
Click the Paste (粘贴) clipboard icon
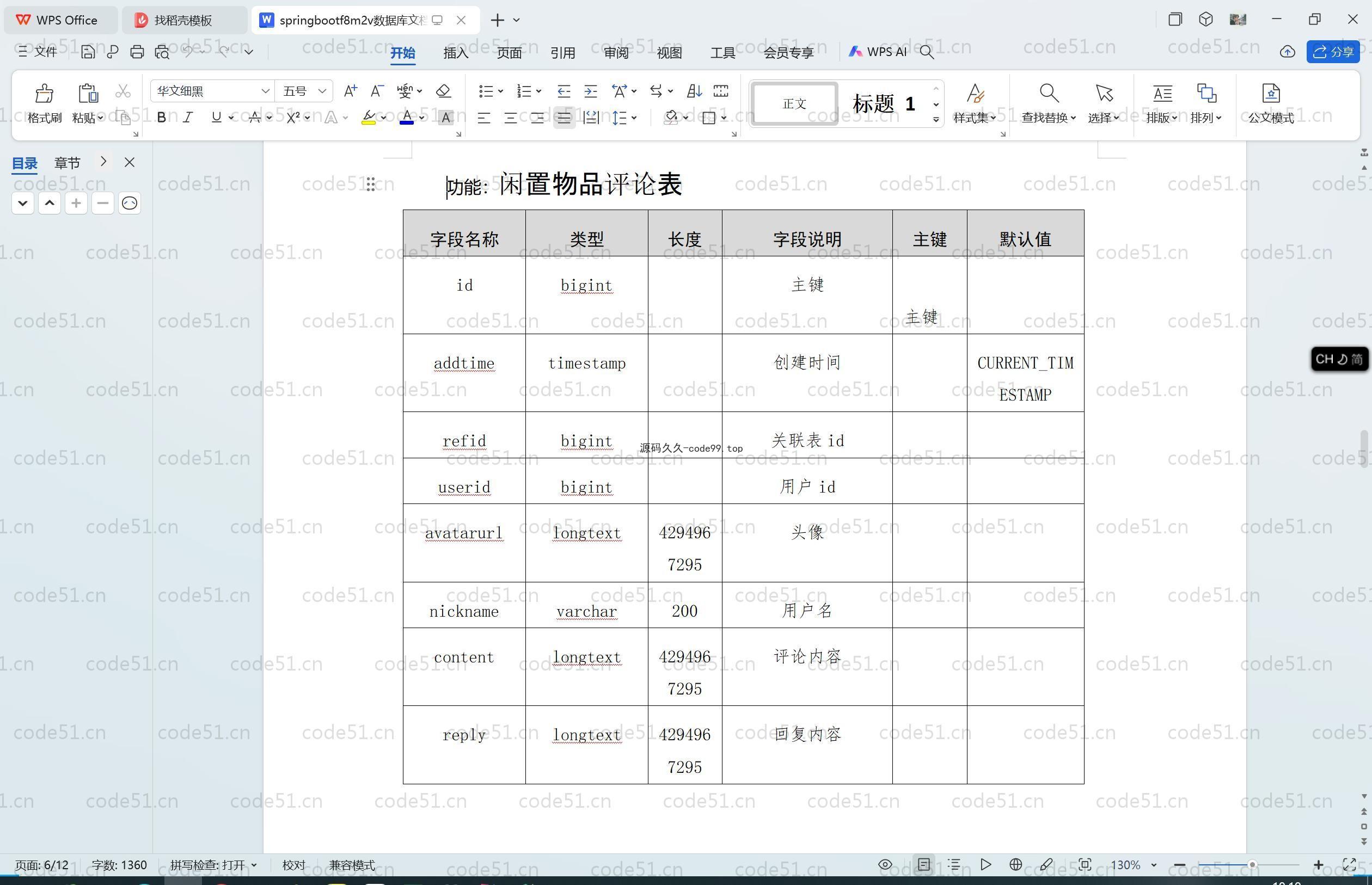click(88, 93)
